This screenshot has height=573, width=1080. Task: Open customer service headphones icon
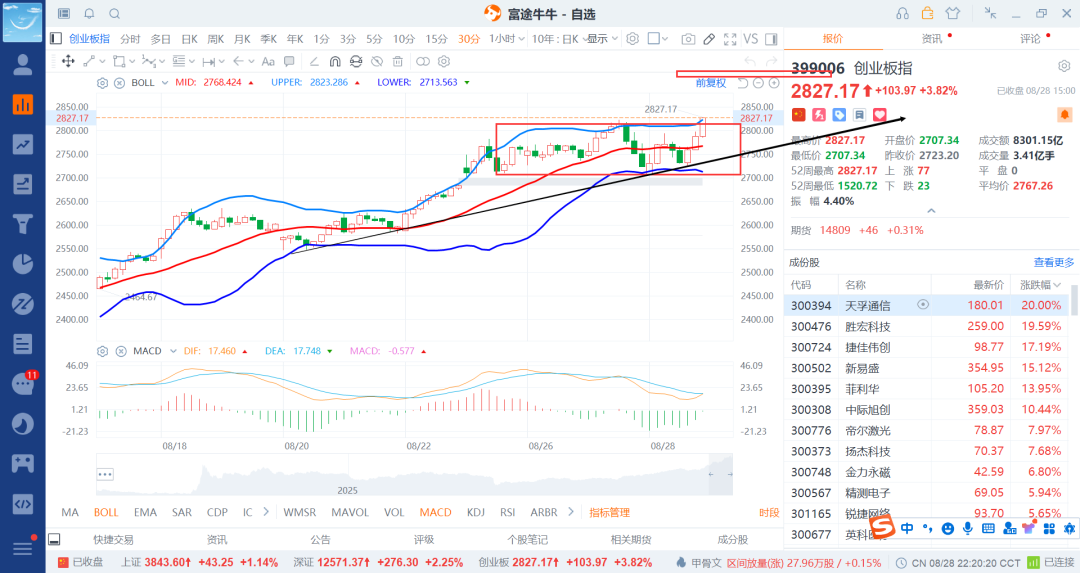point(902,14)
